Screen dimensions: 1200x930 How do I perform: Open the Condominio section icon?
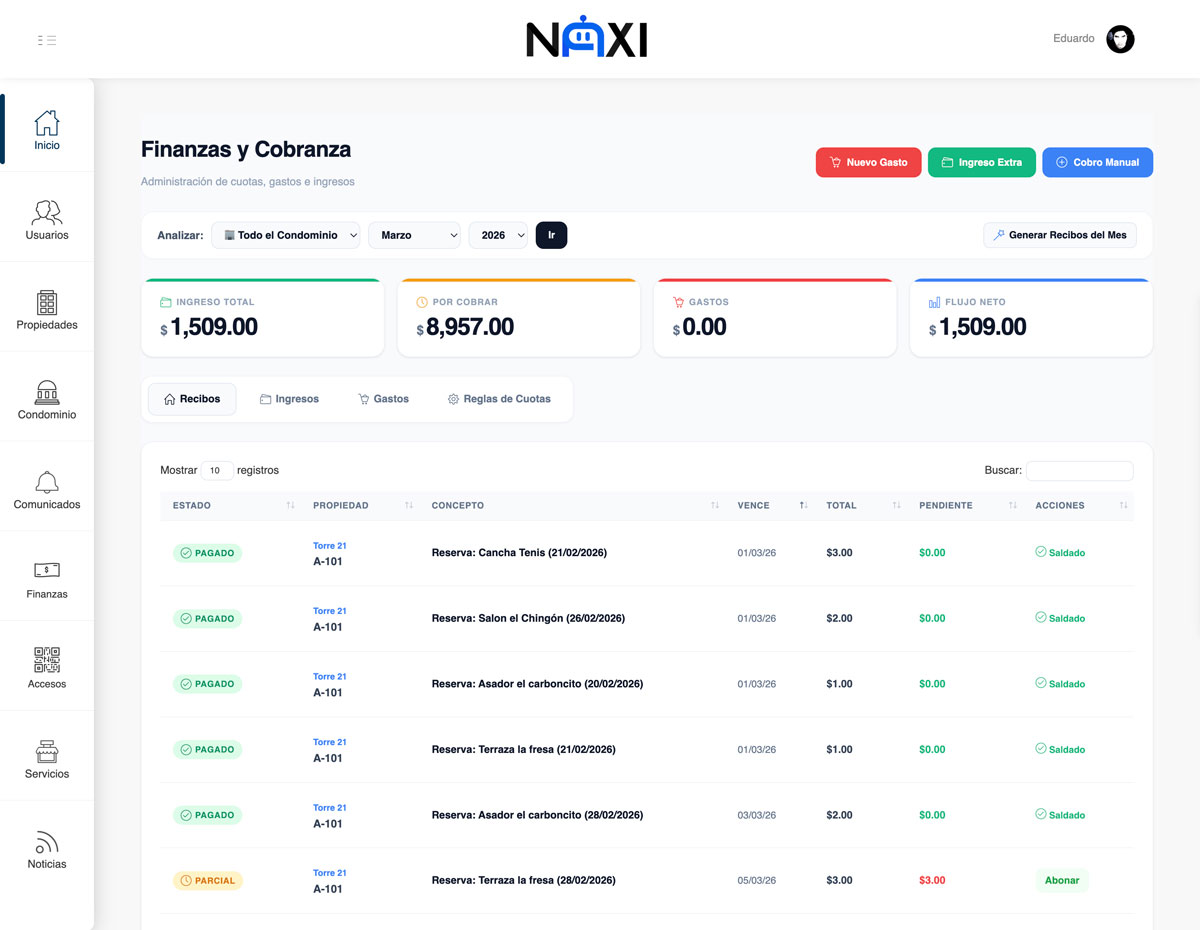click(47, 392)
